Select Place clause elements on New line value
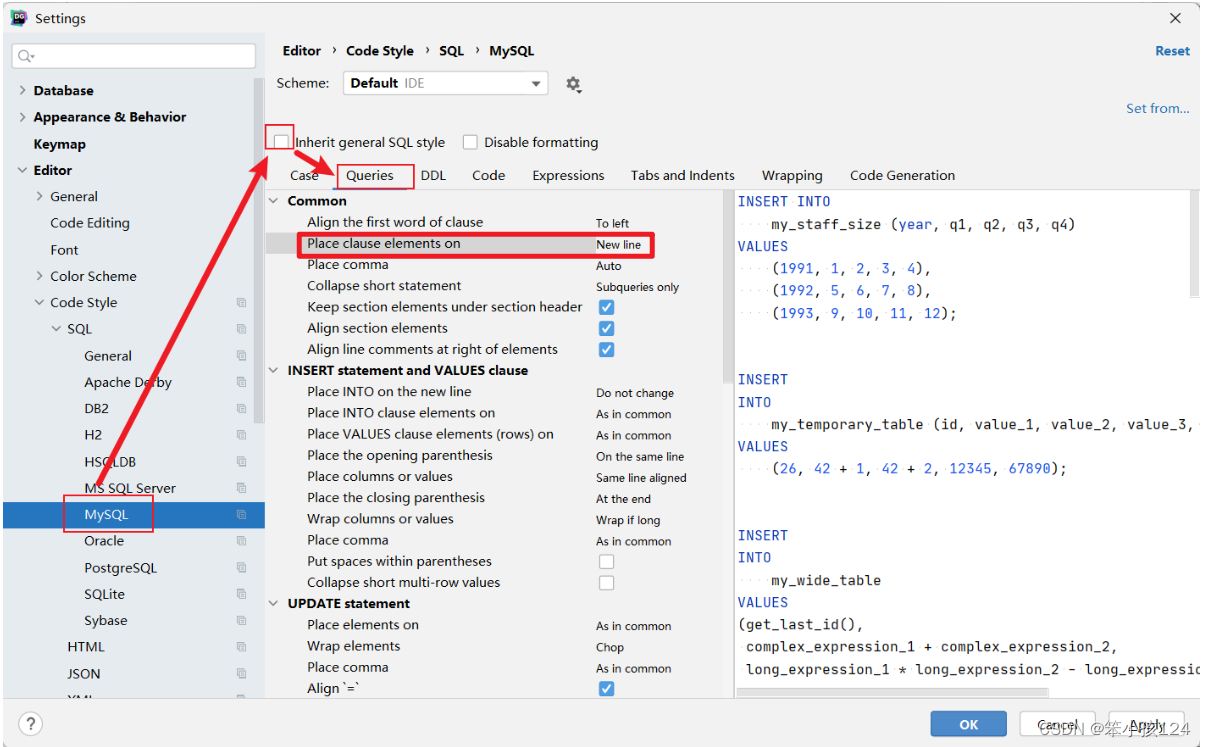 coord(619,244)
